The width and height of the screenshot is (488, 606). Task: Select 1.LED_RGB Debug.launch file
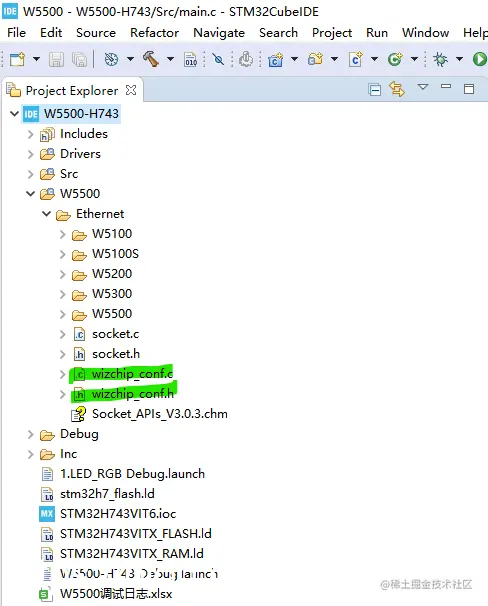pos(132,474)
